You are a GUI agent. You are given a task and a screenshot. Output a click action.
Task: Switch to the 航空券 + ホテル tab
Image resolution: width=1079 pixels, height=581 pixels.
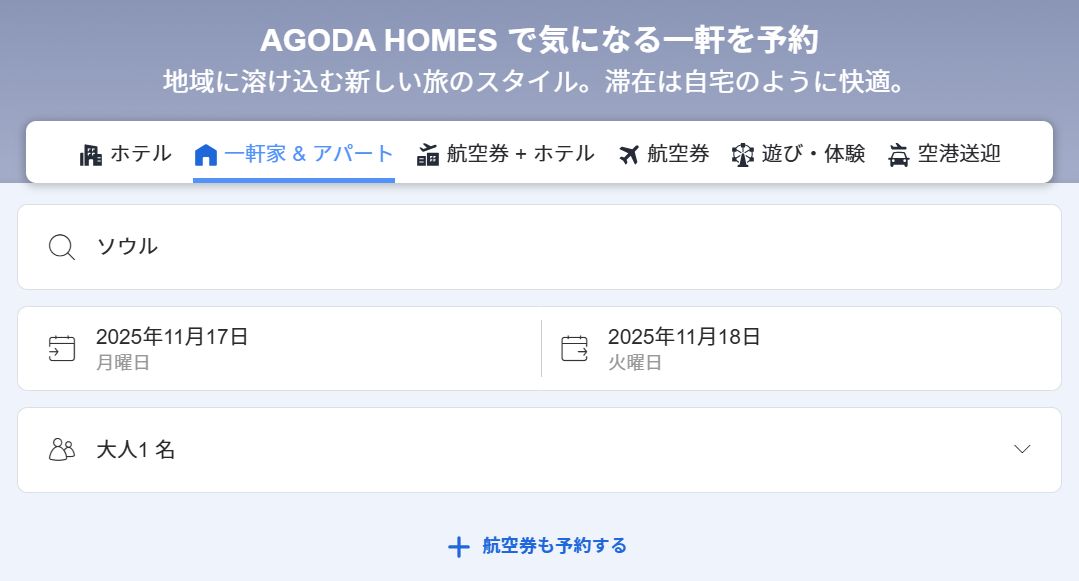coord(520,154)
